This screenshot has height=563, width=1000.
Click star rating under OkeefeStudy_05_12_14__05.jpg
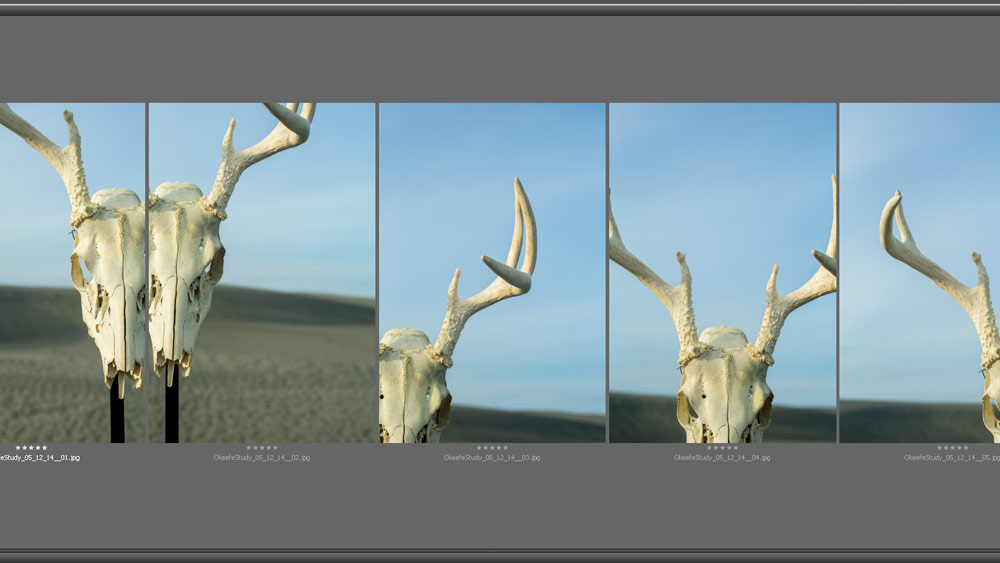(953, 448)
